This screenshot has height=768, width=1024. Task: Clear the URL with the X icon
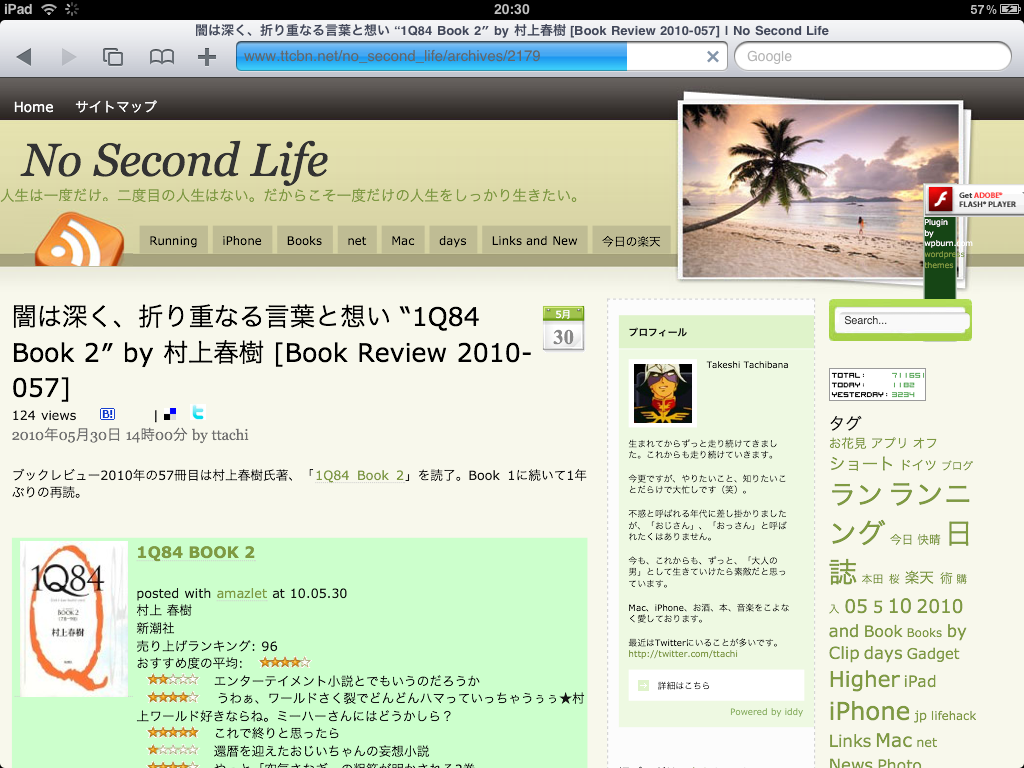click(712, 57)
